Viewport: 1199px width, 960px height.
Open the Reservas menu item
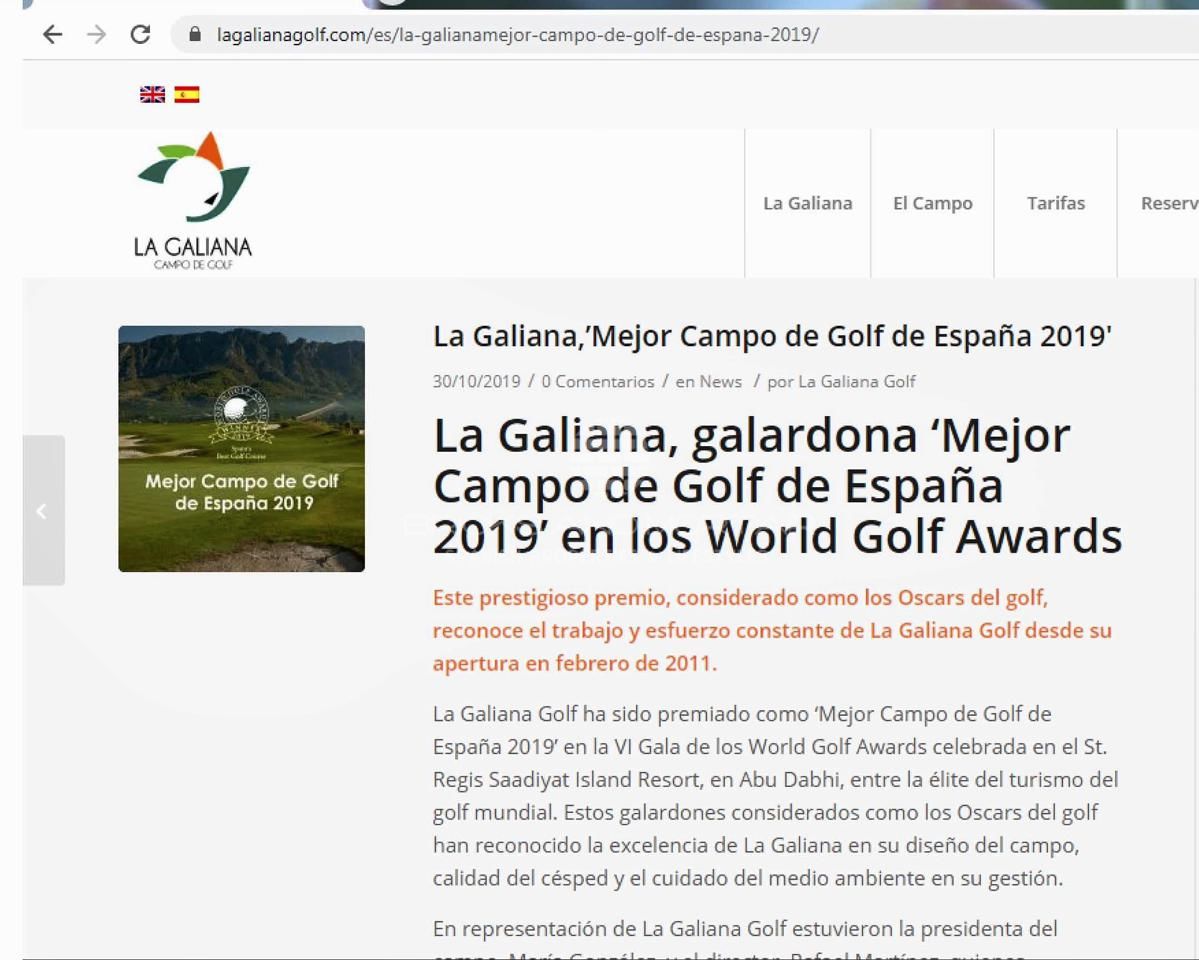coord(1168,204)
